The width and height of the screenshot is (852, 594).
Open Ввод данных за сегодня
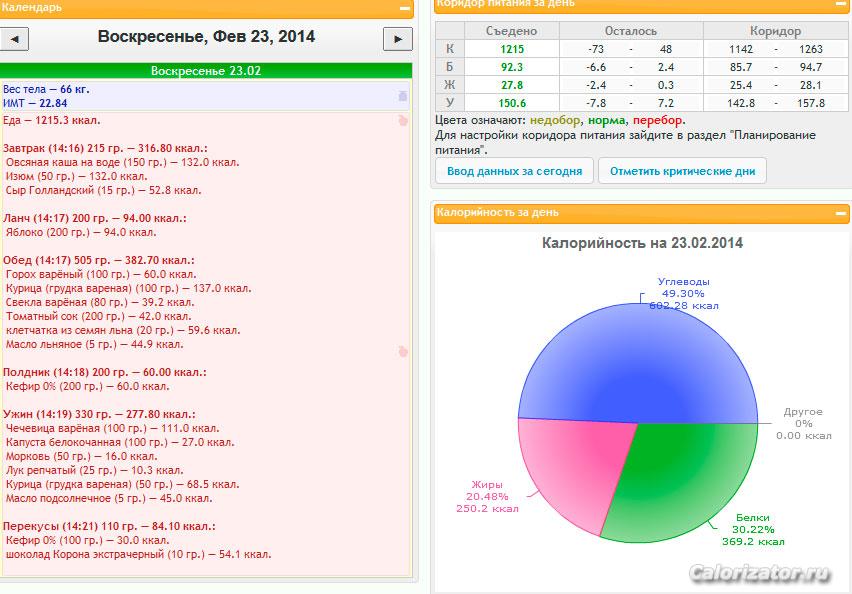point(514,171)
